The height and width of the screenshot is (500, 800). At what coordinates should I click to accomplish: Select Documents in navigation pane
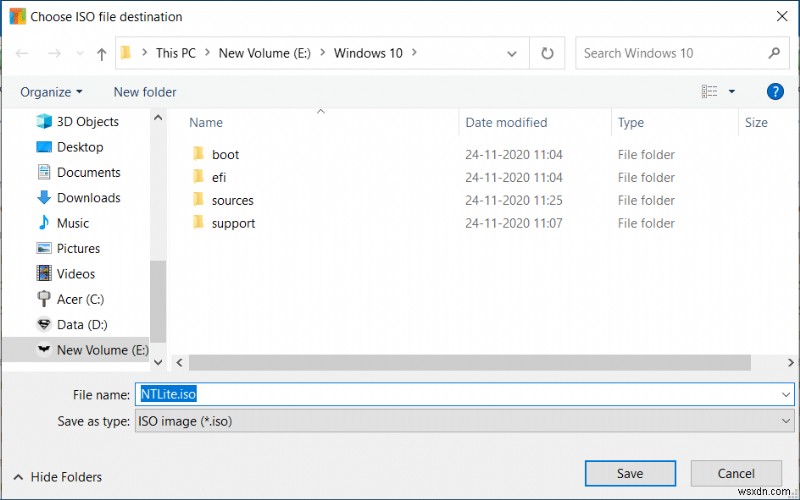79,172
